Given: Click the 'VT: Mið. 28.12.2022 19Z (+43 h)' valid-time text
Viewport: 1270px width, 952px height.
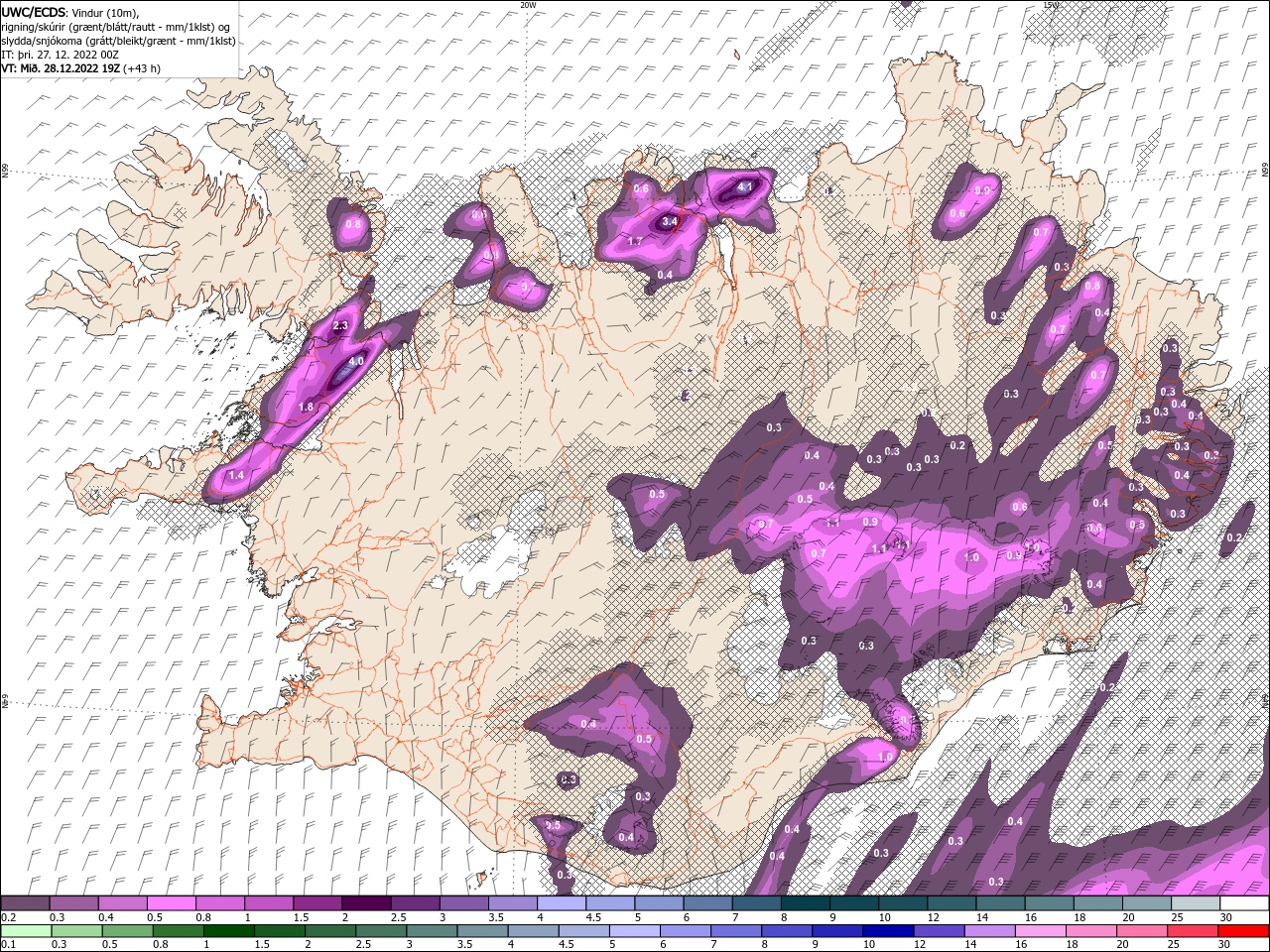Looking at the screenshot, I should [x=81, y=68].
